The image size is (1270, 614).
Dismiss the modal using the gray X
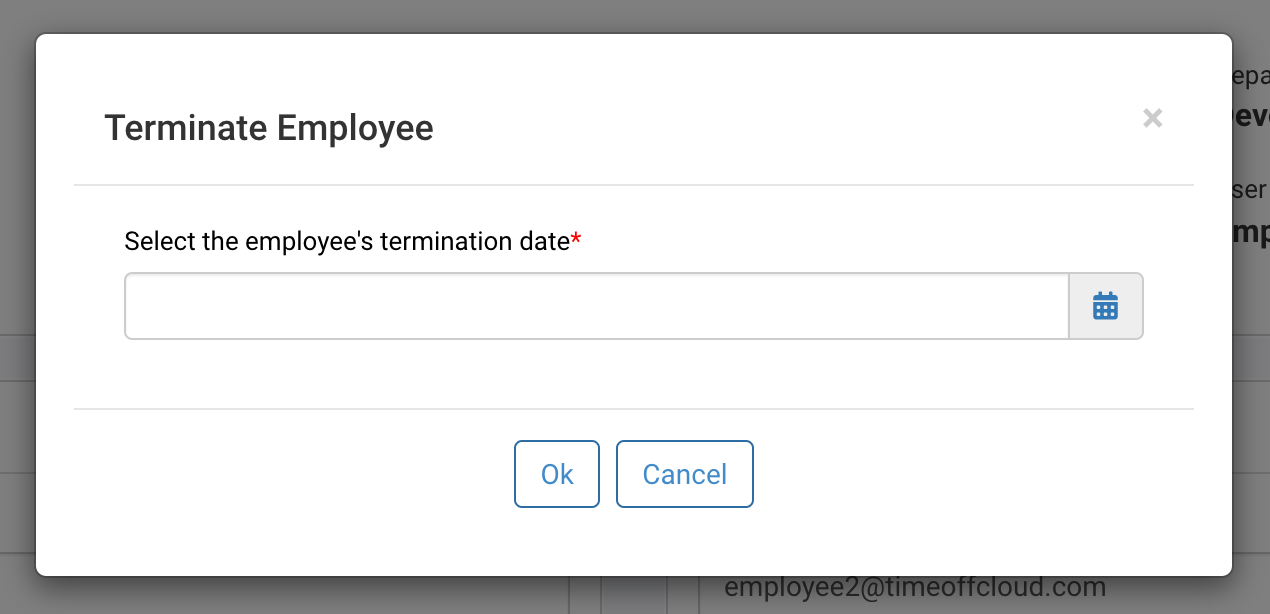[1152, 118]
